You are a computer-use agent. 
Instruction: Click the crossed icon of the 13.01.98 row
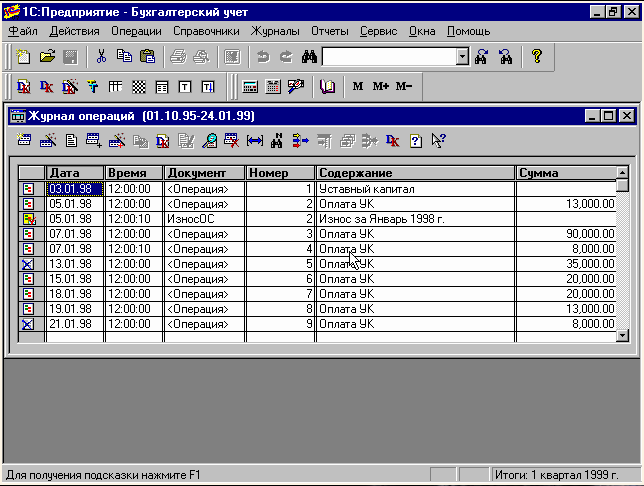[x=28, y=264]
